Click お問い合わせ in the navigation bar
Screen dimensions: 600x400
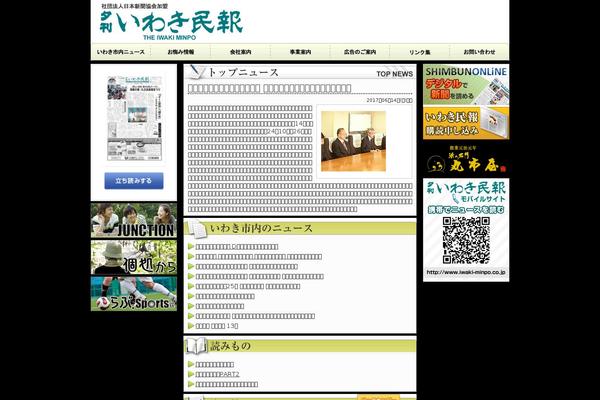pos(479,52)
